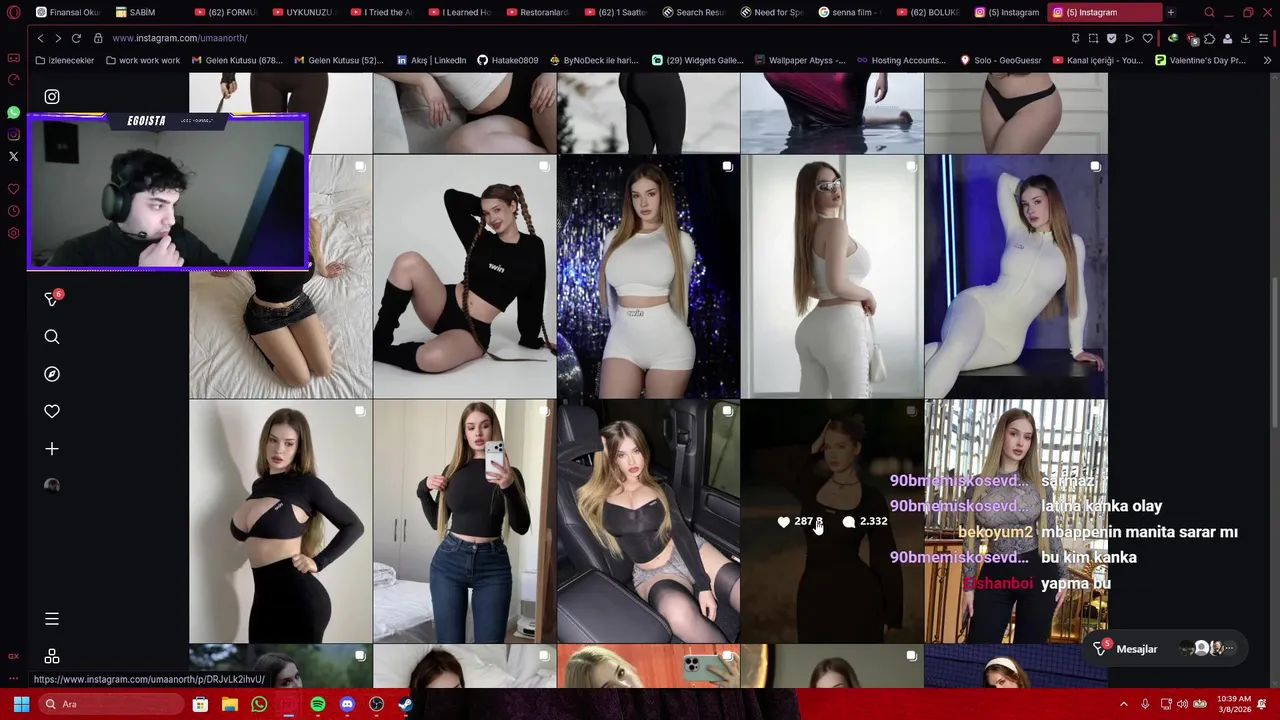Open the browser tab search magnifier
The width and height of the screenshot is (1280, 720).
pyautogui.click(x=1209, y=12)
